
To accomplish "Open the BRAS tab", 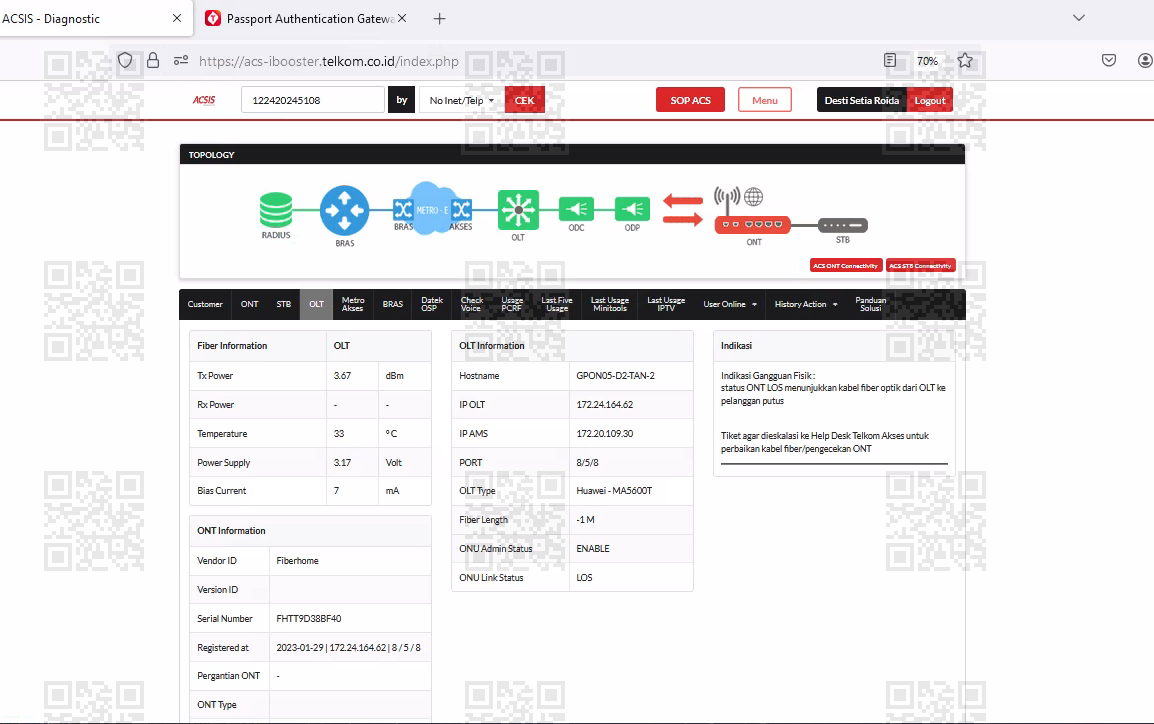I will (x=392, y=304).
